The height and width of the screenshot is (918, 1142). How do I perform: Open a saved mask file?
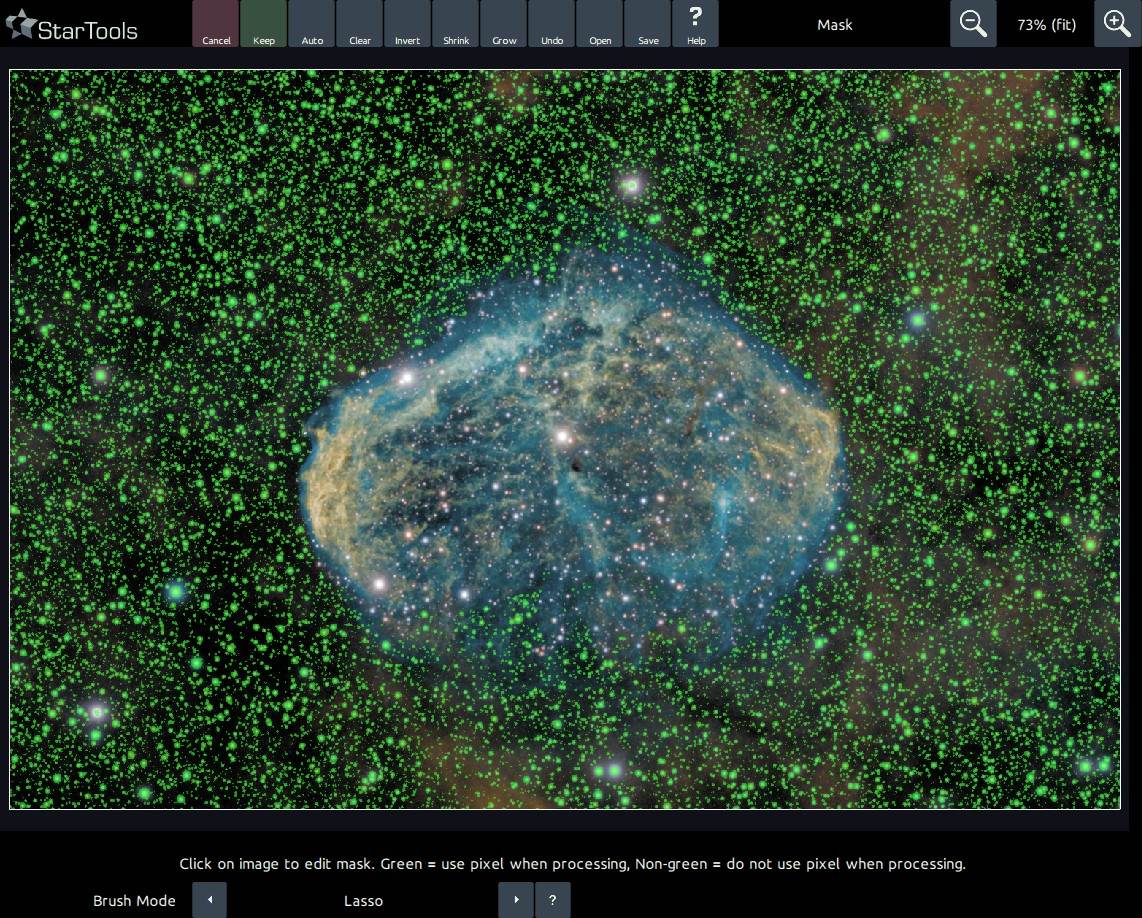600,24
